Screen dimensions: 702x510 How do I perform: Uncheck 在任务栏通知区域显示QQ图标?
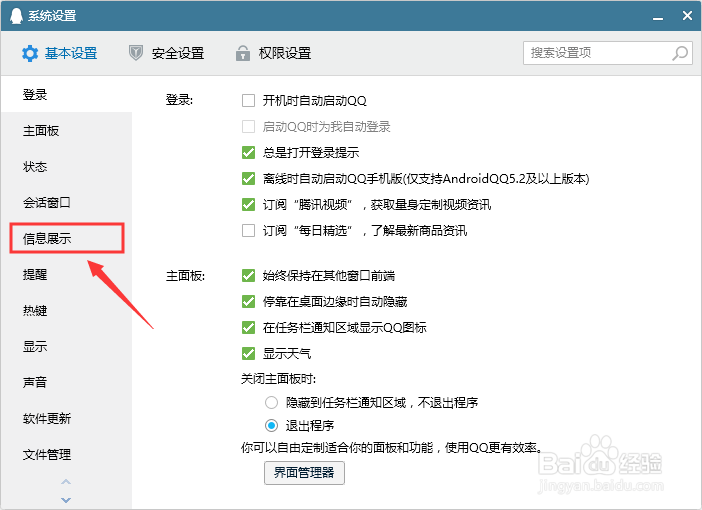248,327
